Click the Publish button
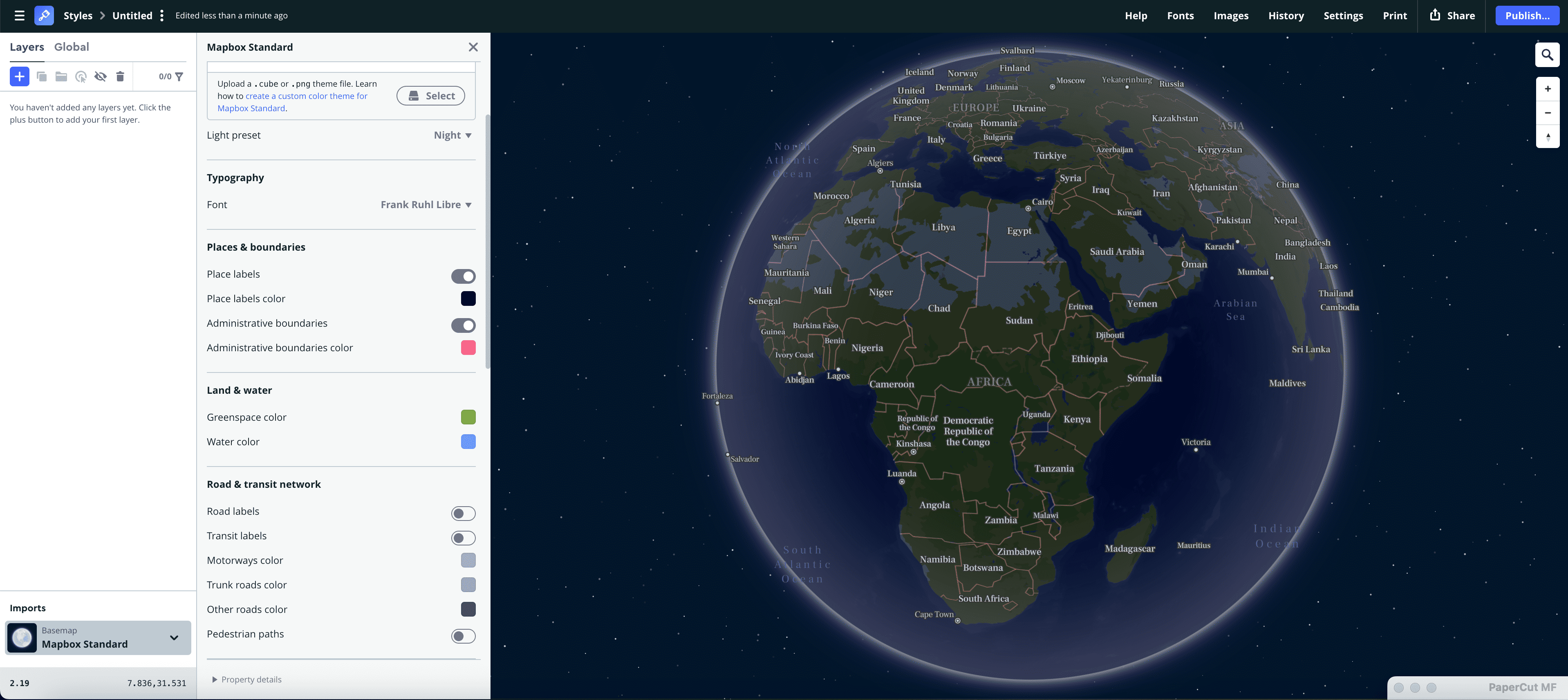 click(1527, 15)
